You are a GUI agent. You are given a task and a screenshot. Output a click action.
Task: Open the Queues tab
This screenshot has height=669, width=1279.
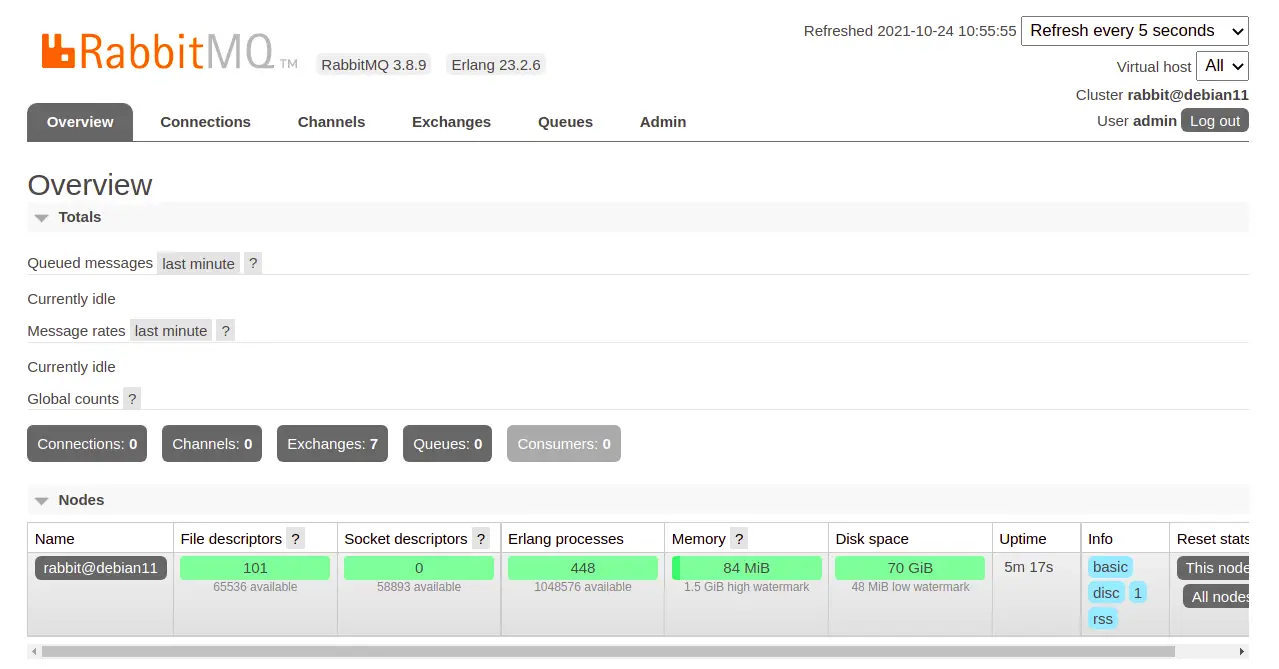pyautogui.click(x=565, y=122)
